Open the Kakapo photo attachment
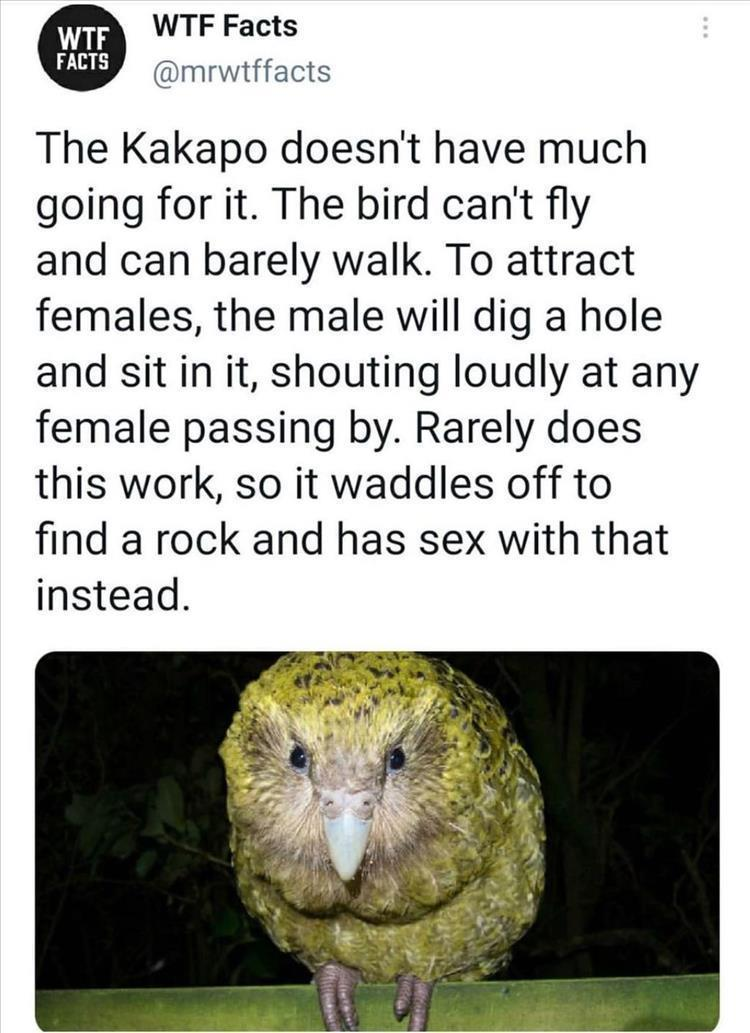 (x=377, y=841)
